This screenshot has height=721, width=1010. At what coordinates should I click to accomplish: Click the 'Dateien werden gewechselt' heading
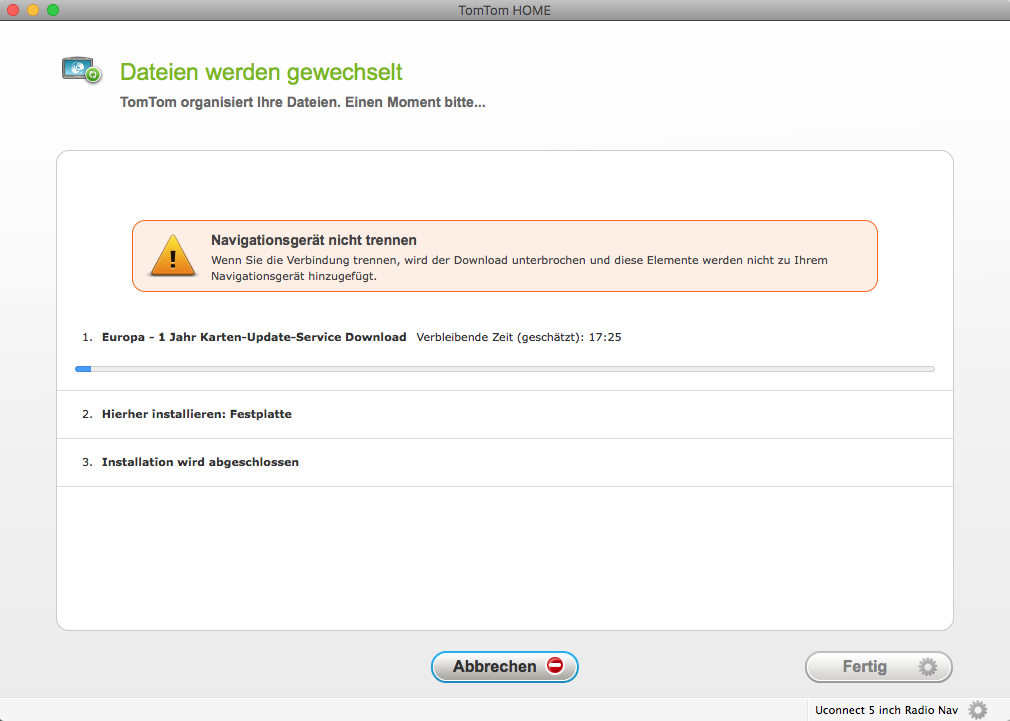tap(261, 72)
